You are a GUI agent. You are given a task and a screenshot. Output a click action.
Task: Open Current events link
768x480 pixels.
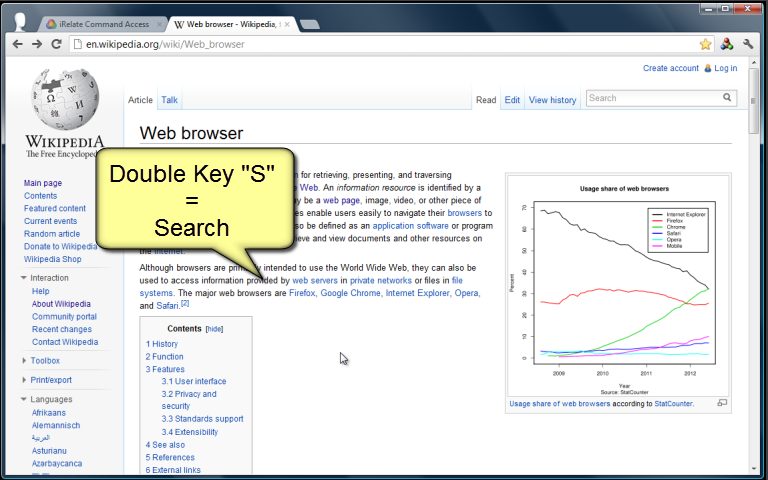tap(50, 221)
